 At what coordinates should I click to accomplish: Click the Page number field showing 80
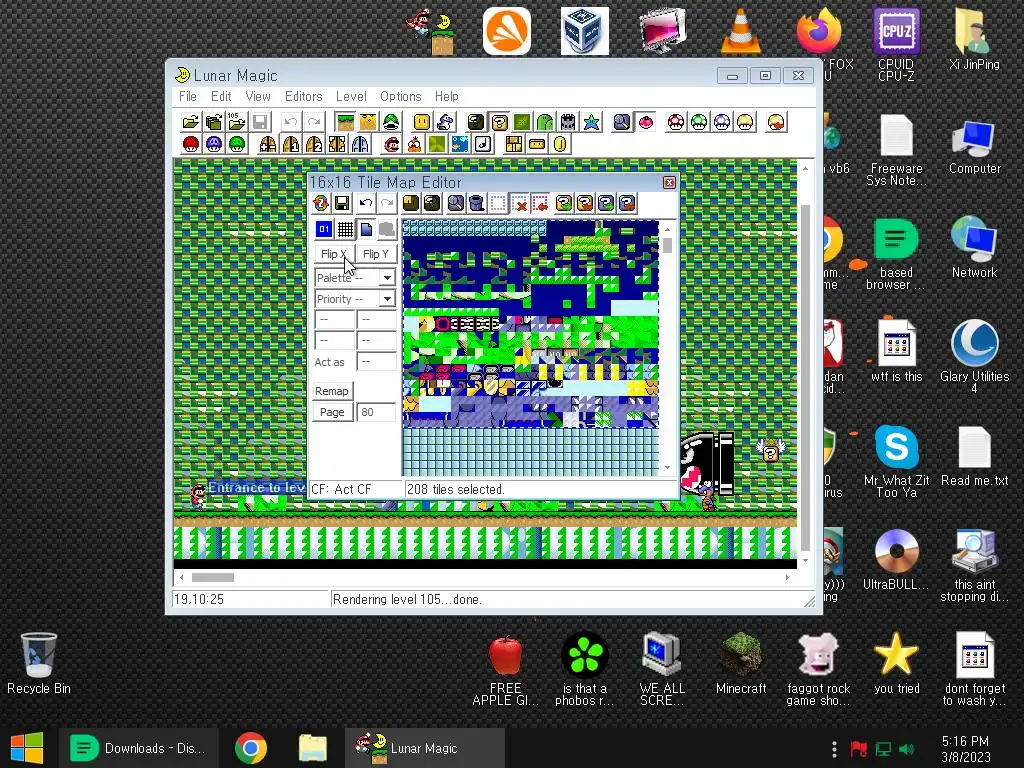pos(376,412)
